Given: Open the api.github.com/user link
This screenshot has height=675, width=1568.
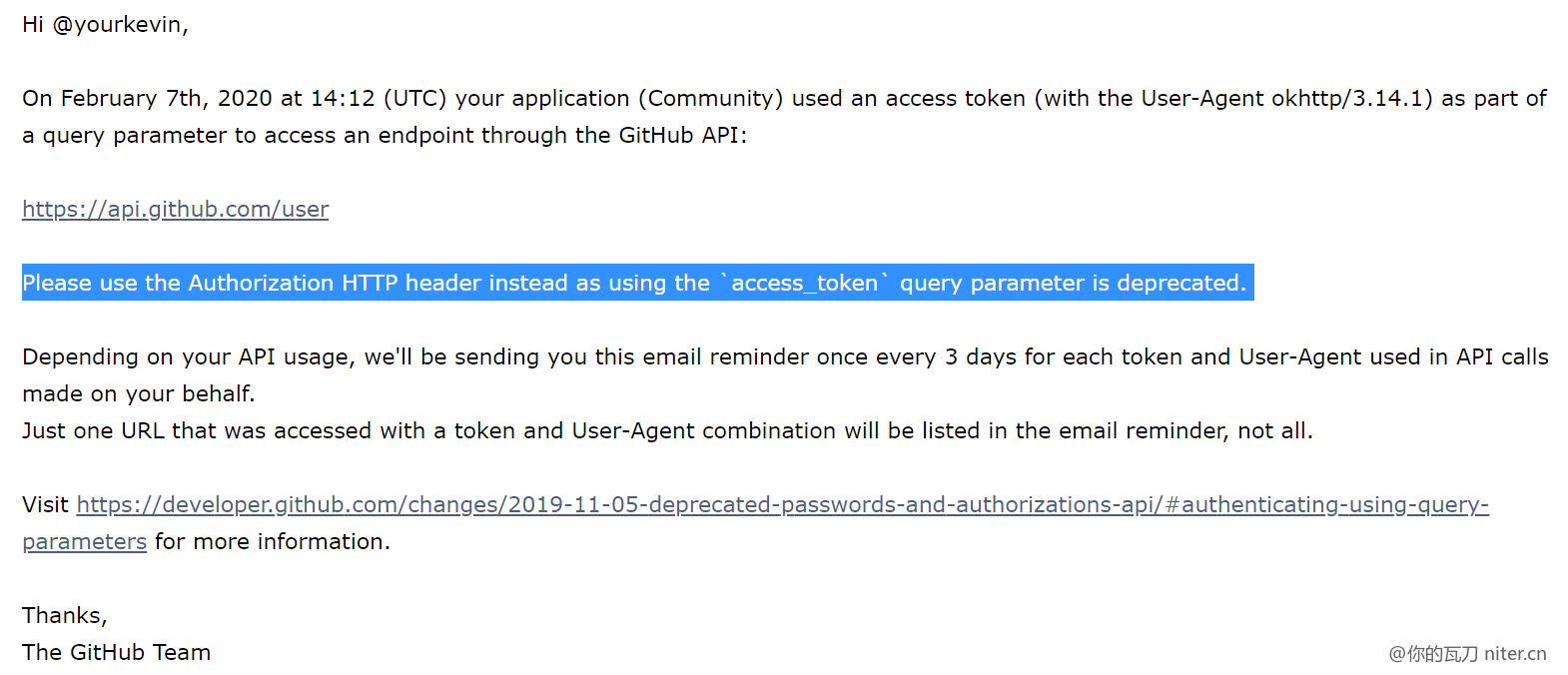Looking at the screenshot, I should click(175, 210).
